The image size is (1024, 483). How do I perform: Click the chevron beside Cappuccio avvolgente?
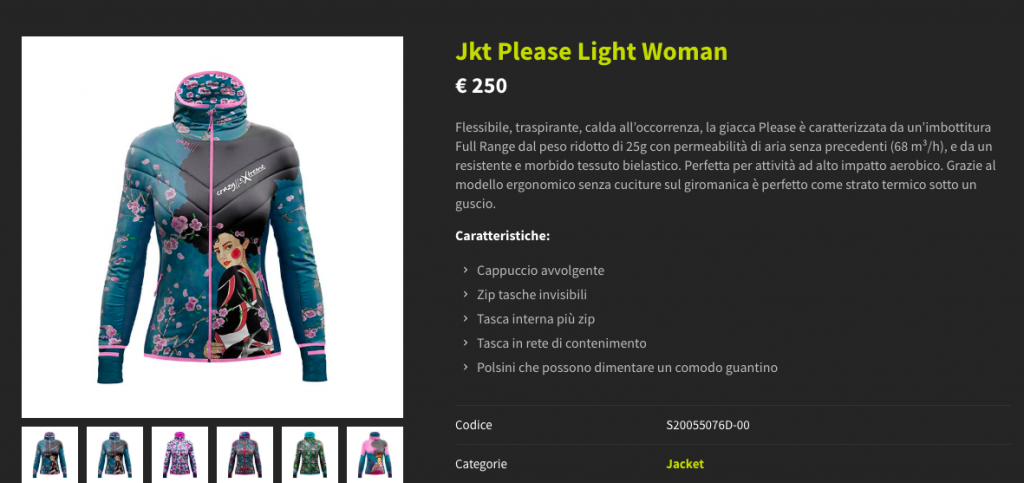coord(466,270)
